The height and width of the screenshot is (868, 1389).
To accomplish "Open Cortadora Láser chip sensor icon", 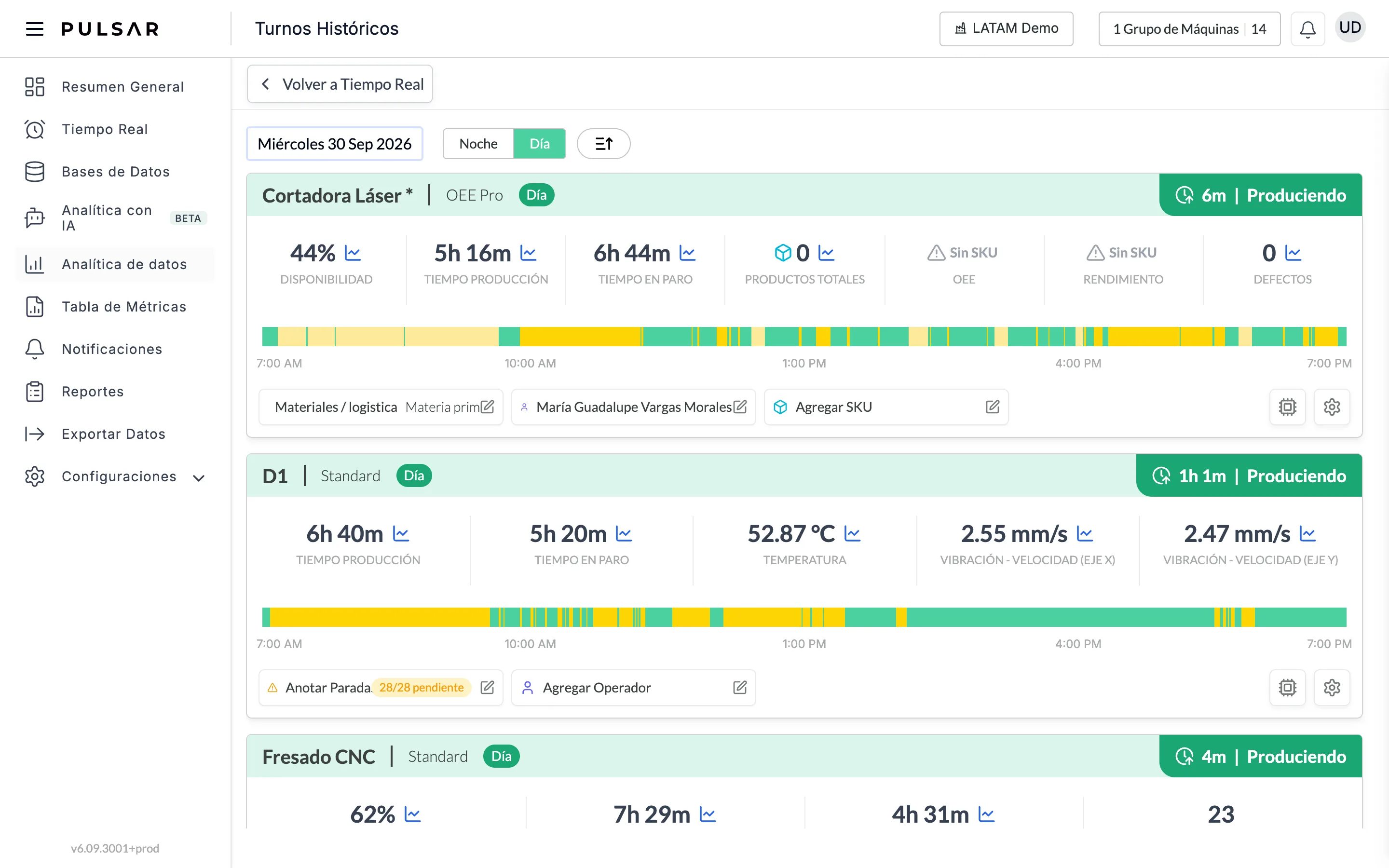I will tap(1287, 407).
